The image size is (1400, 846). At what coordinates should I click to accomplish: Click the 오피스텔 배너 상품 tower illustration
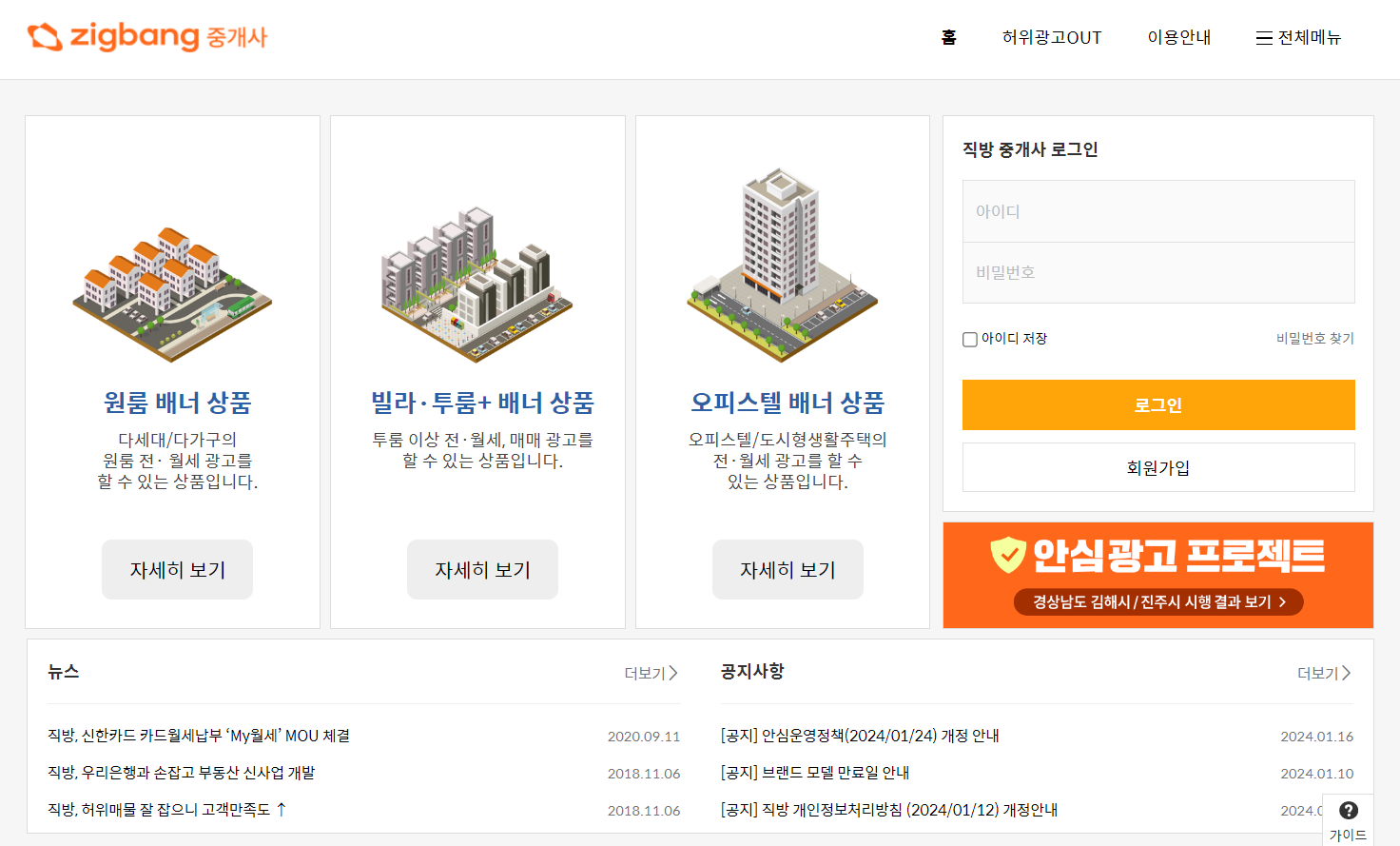pos(782,276)
